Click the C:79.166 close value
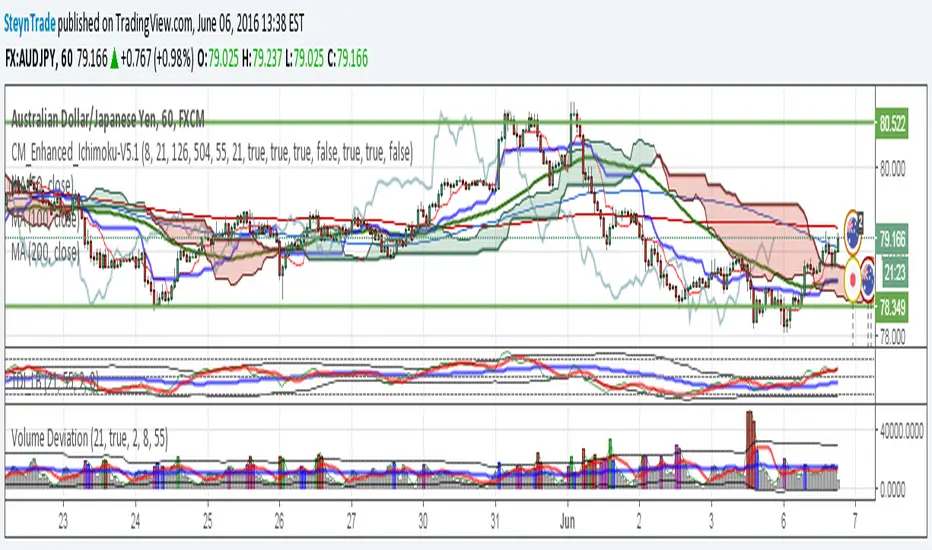Screen dimensions: 932x550 [348, 59]
